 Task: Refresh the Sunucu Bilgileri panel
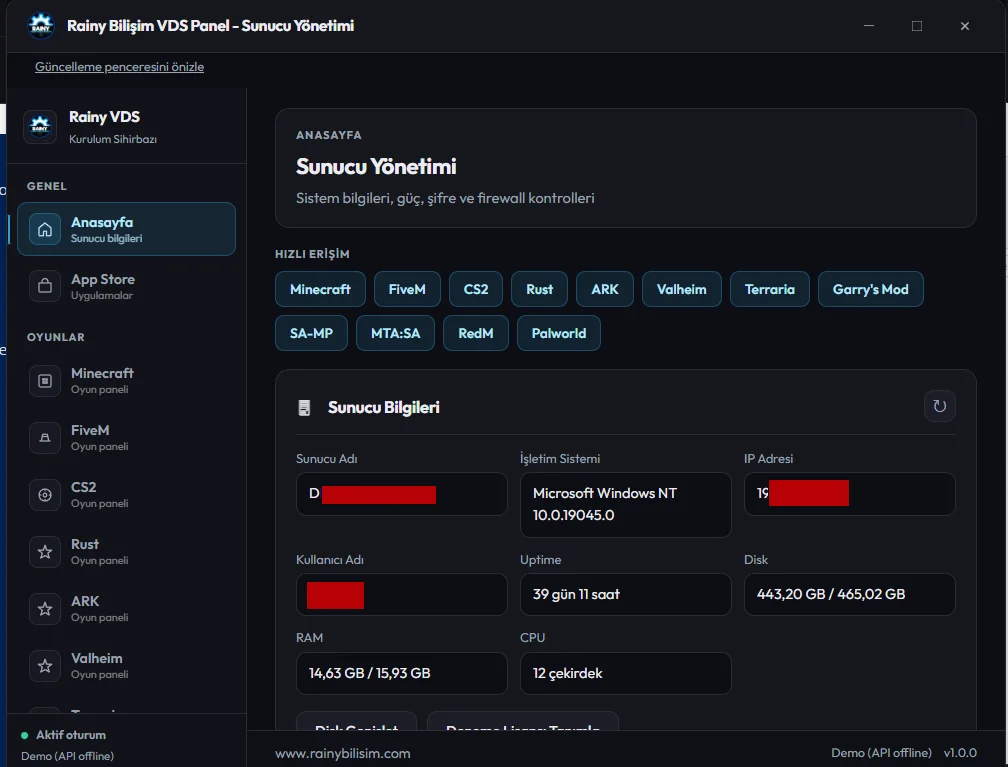coord(939,406)
